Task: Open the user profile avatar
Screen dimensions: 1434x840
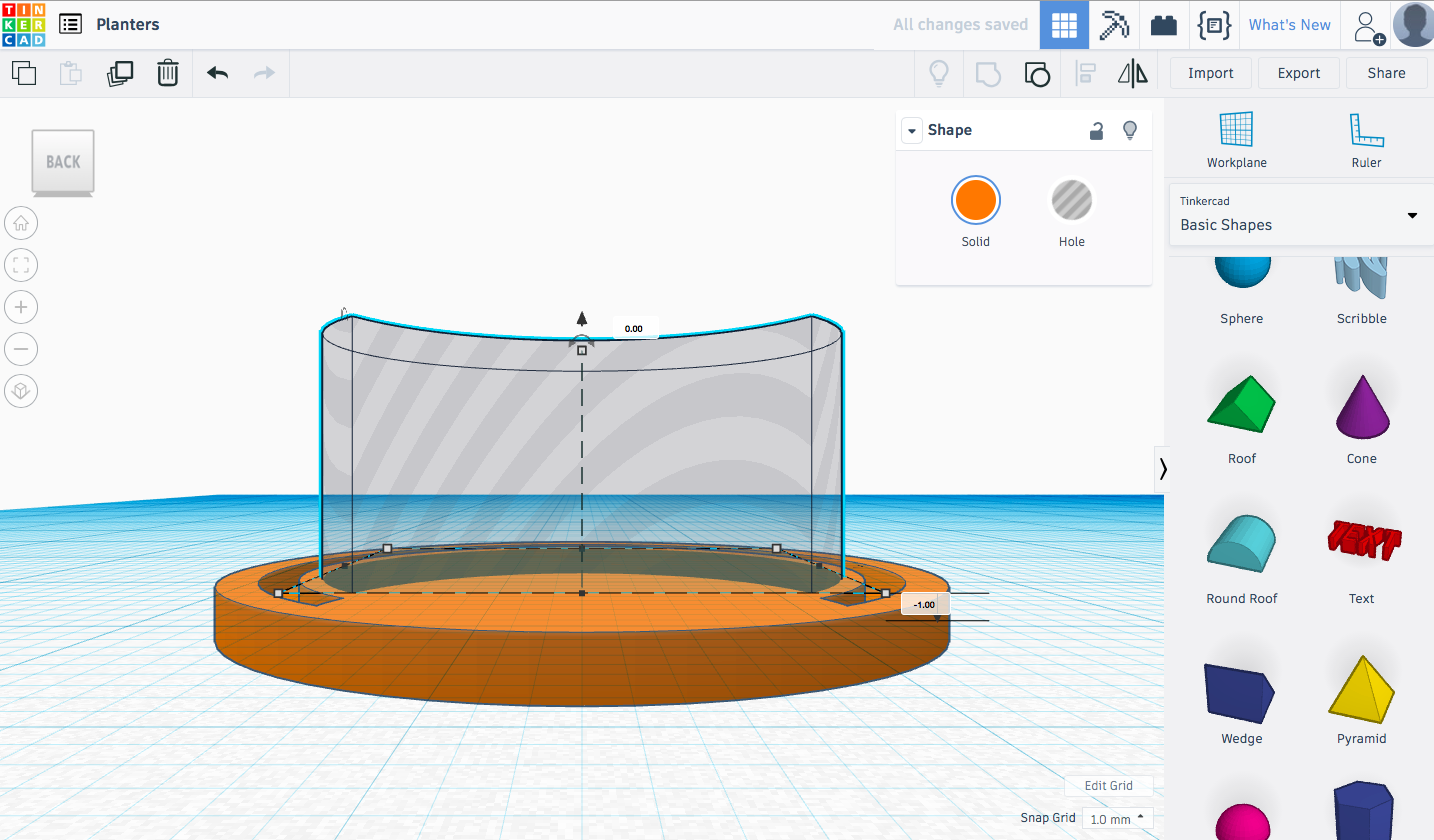Action: [1413, 25]
